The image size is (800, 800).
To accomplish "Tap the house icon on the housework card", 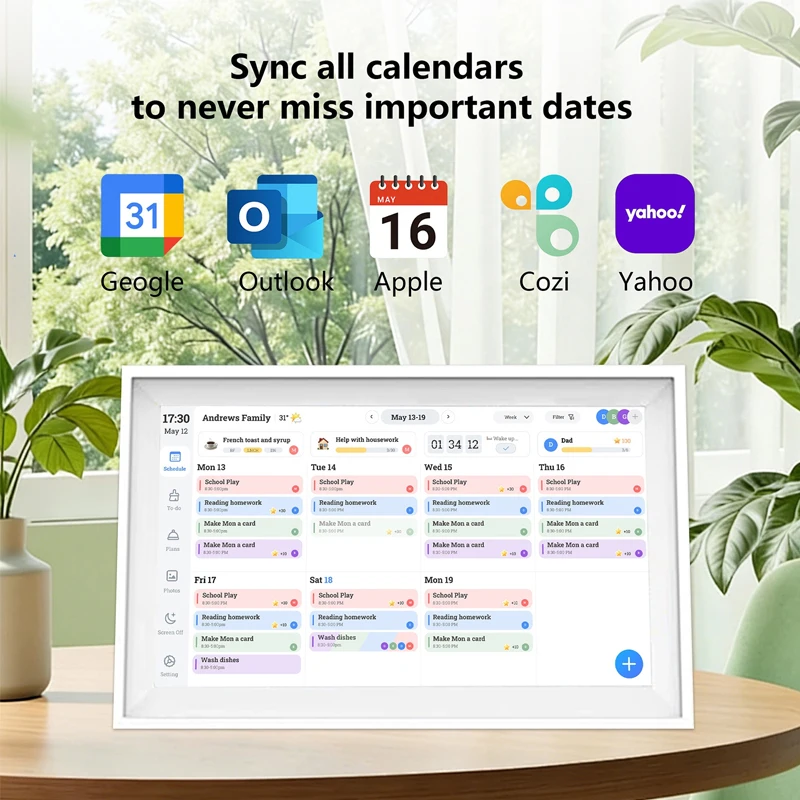I will point(323,443).
